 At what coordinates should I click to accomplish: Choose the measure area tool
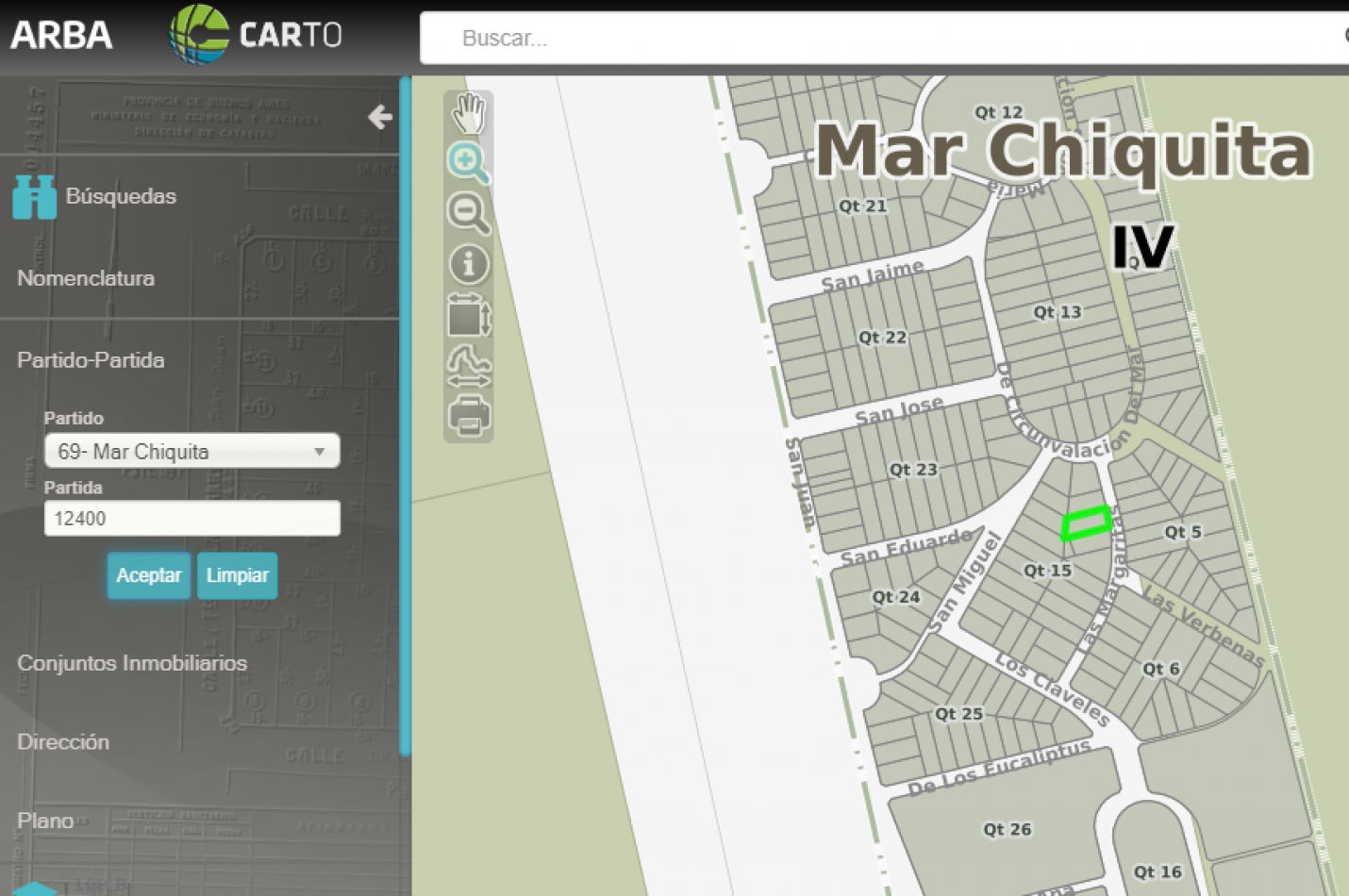pyautogui.click(x=469, y=315)
